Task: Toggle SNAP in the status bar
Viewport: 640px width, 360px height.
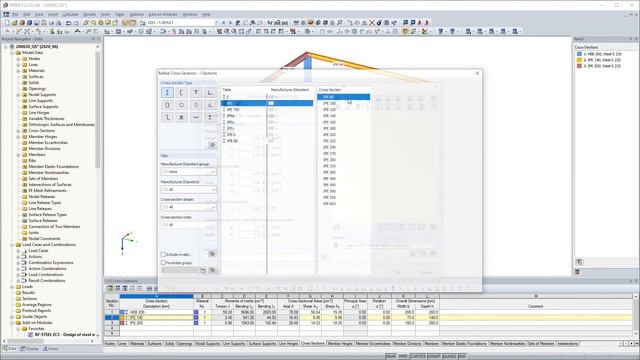Action: [391, 356]
